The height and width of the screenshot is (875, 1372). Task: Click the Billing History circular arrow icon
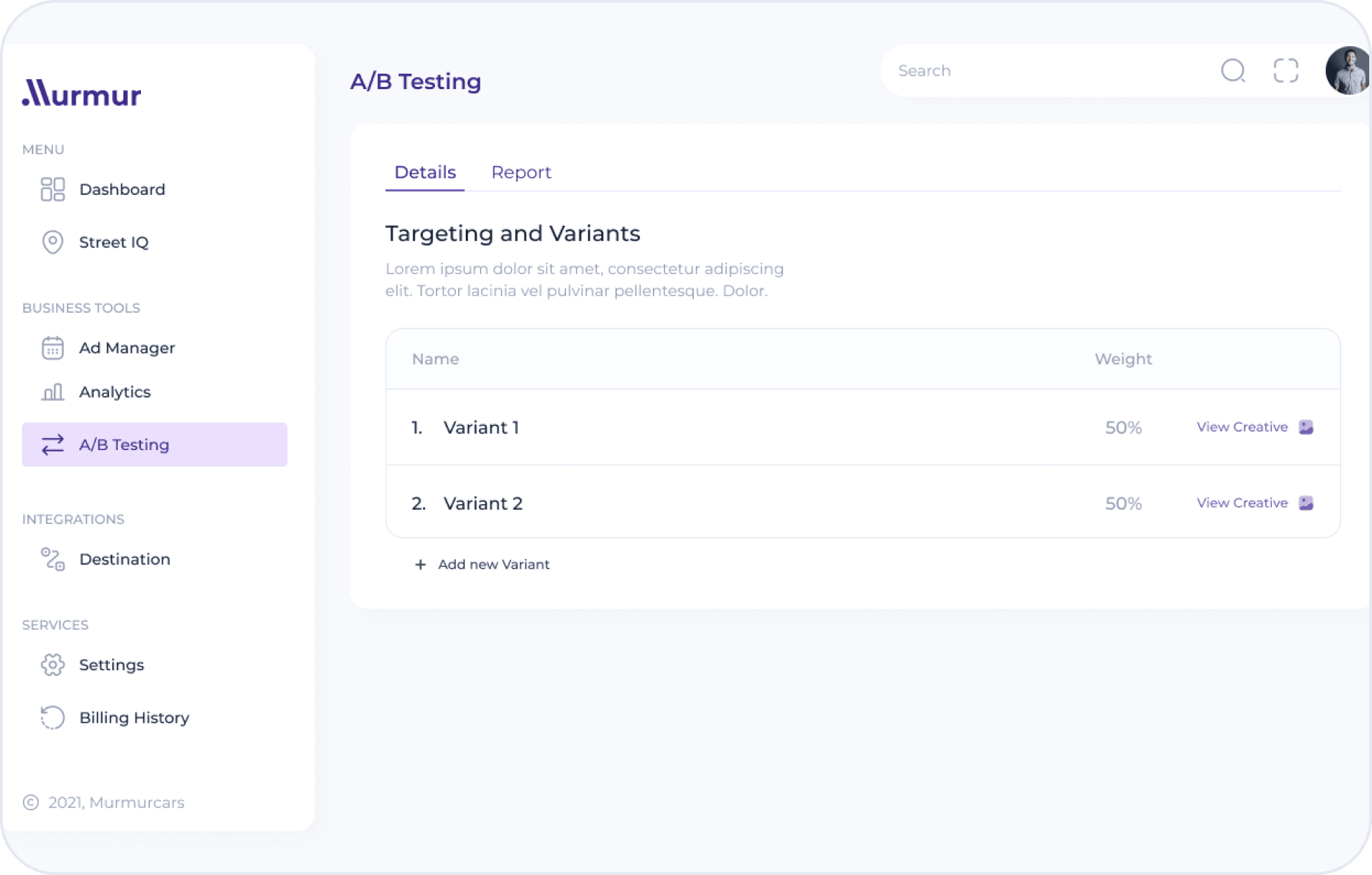[53, 717]
